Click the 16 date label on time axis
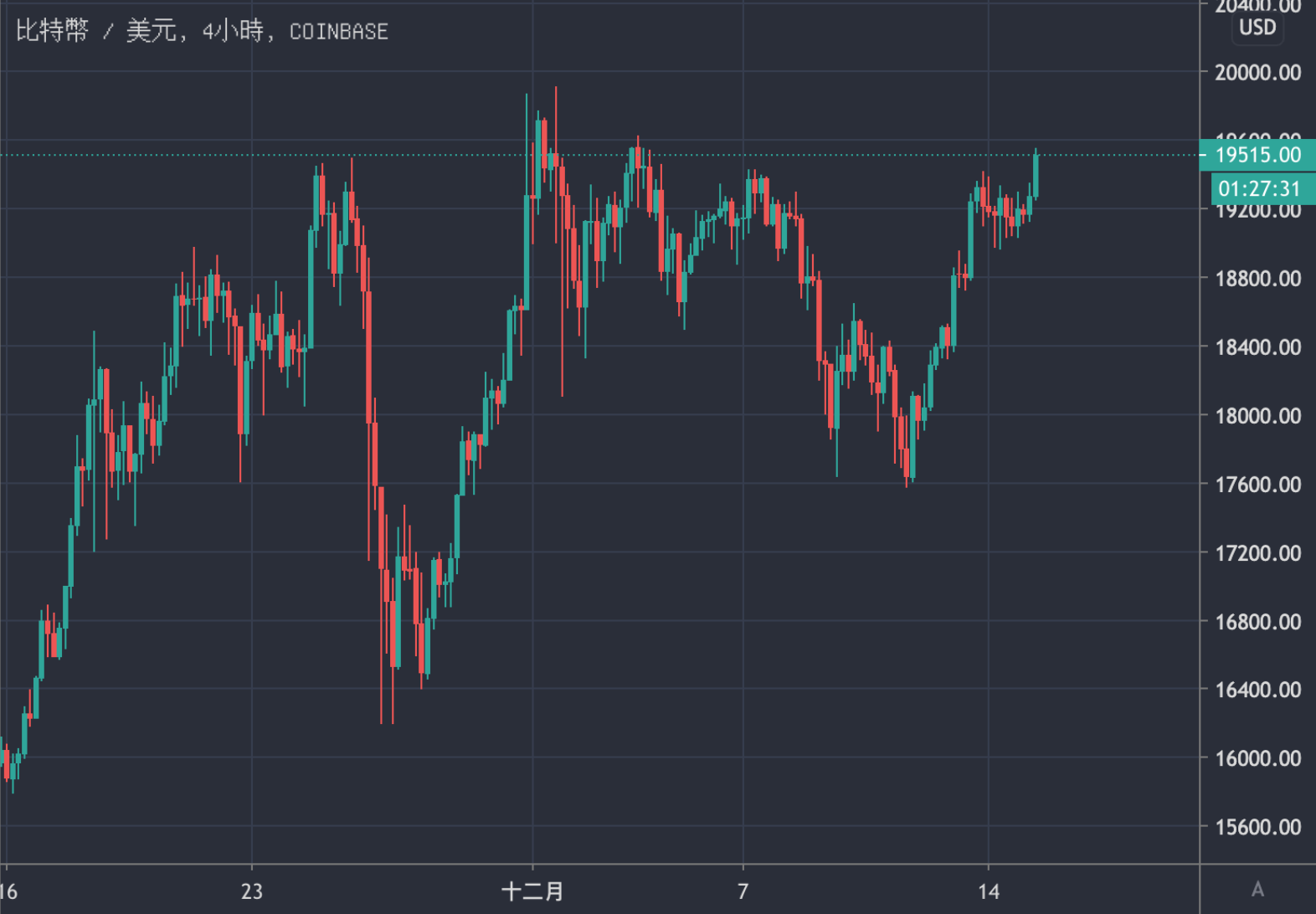 (9, 891)
